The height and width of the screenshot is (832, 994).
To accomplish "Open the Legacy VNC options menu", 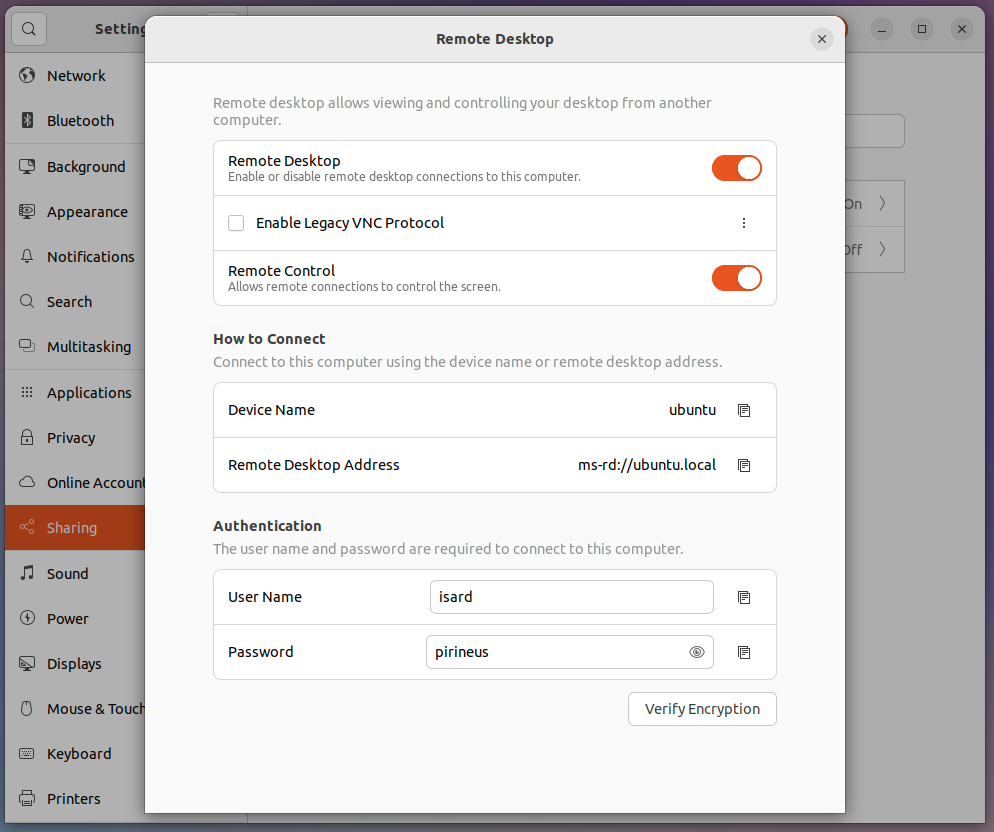I will pos(744,223).
